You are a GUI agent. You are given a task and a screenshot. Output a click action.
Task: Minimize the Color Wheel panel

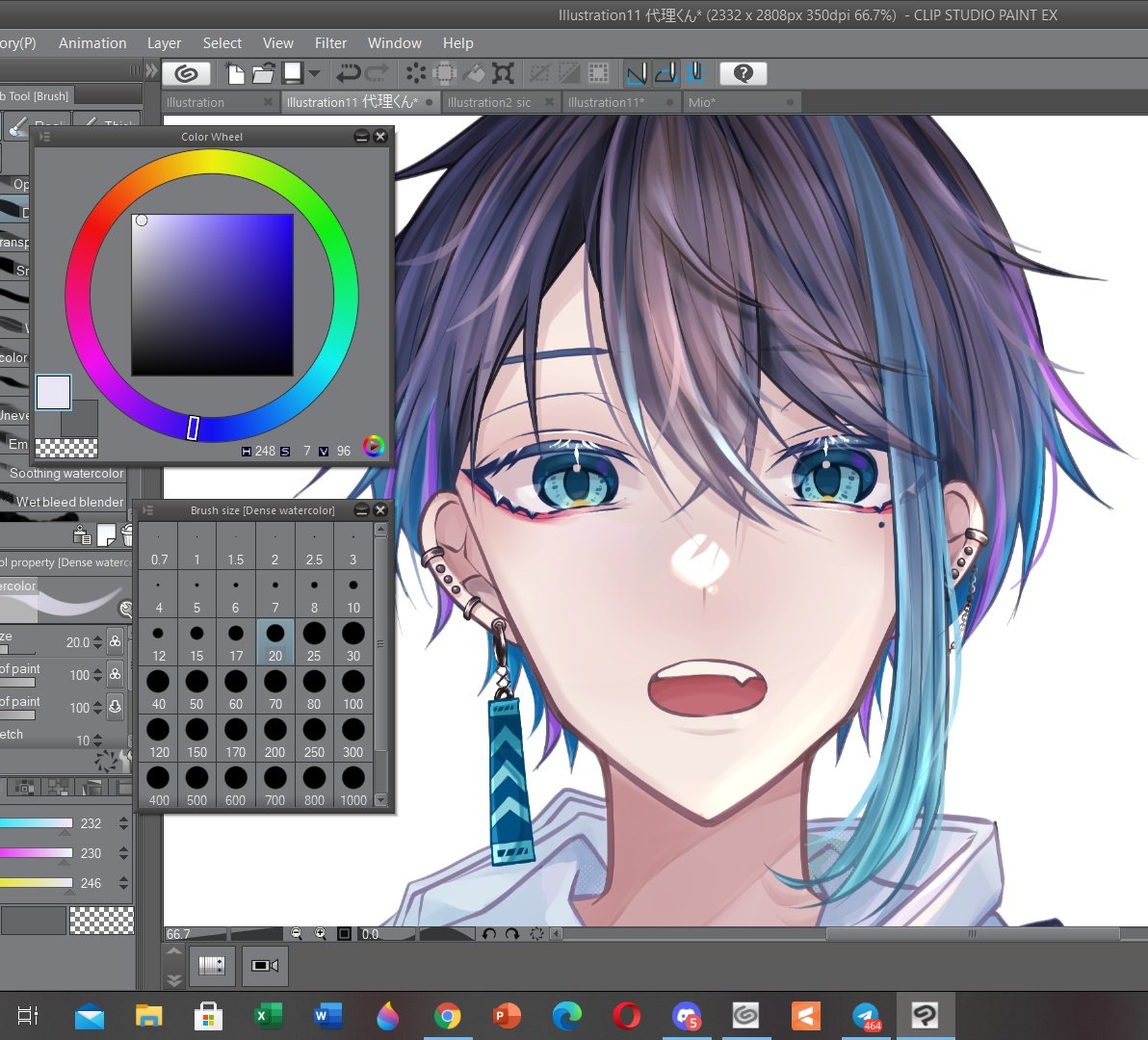point(361,136)
